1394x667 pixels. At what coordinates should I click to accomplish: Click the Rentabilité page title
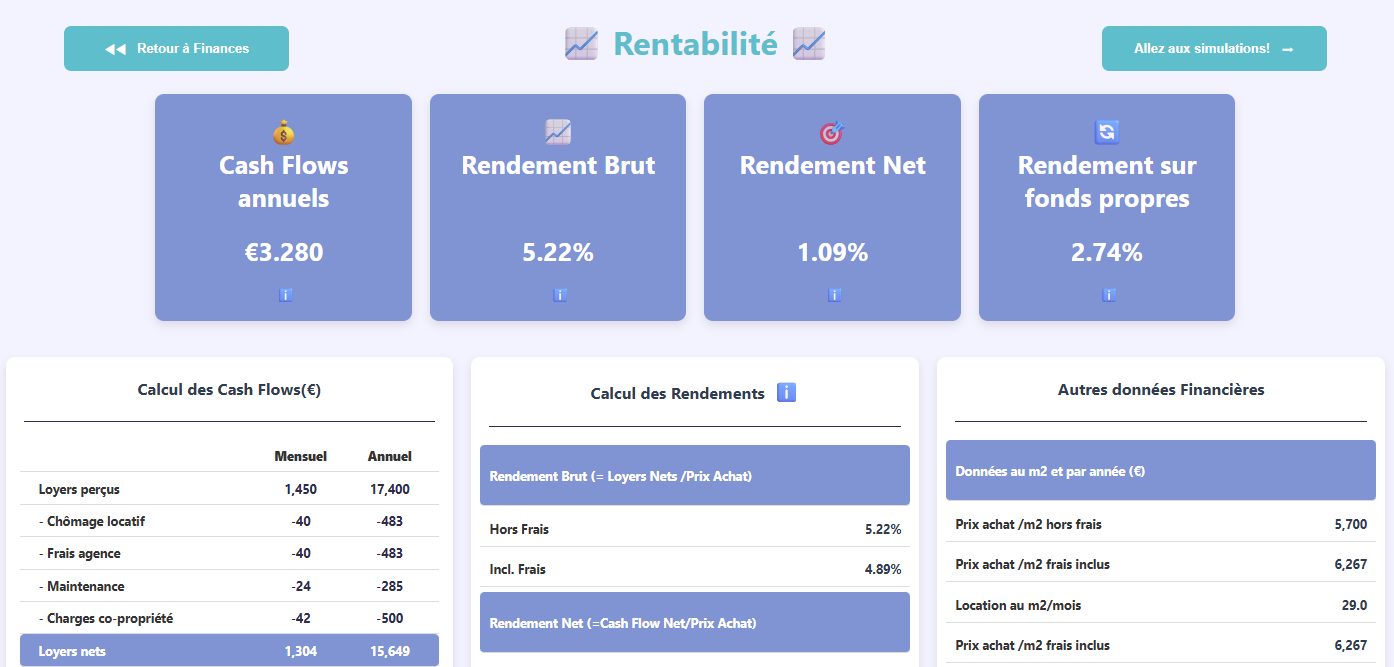(695, 44)
